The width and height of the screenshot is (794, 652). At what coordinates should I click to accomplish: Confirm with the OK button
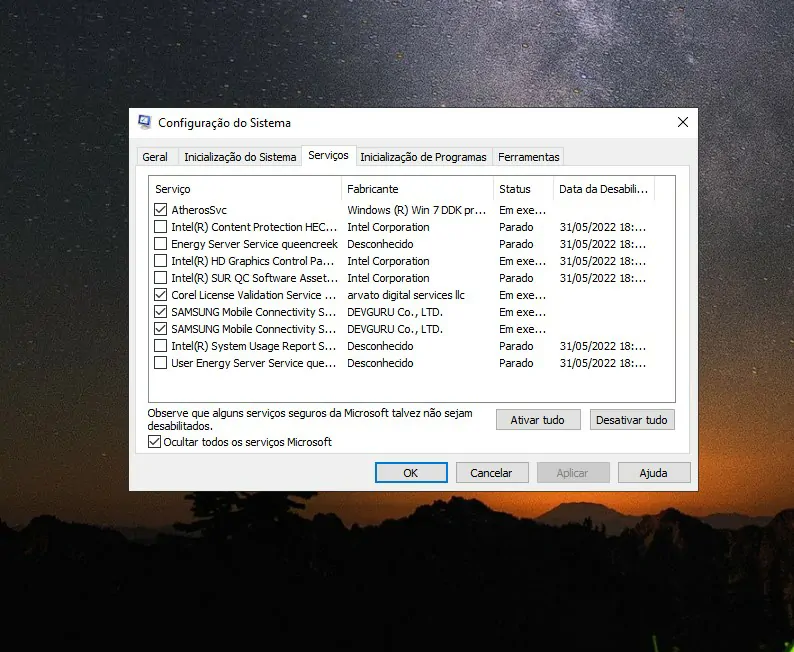coord(411,473)
